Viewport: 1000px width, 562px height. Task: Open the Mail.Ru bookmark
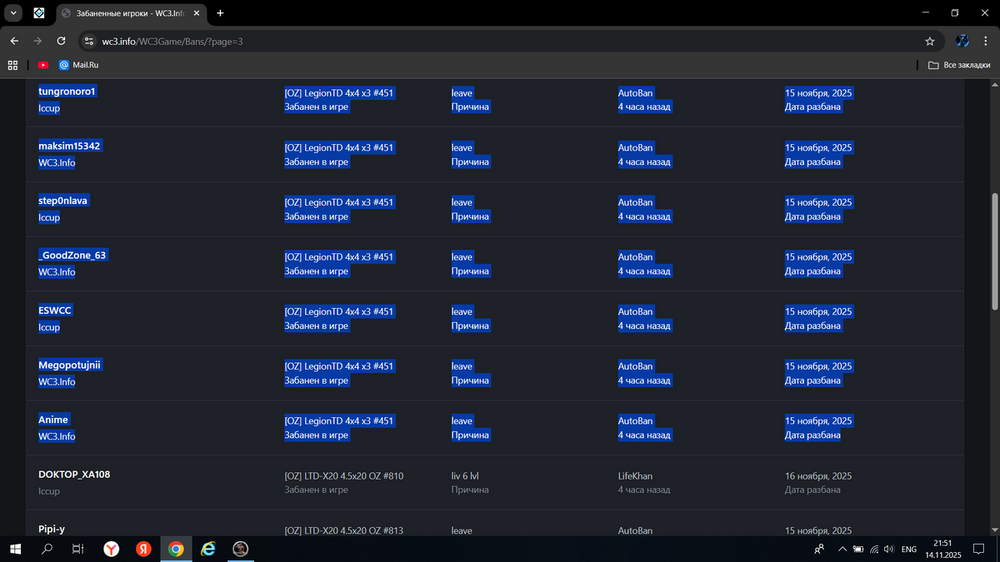(x=78, y=65)
